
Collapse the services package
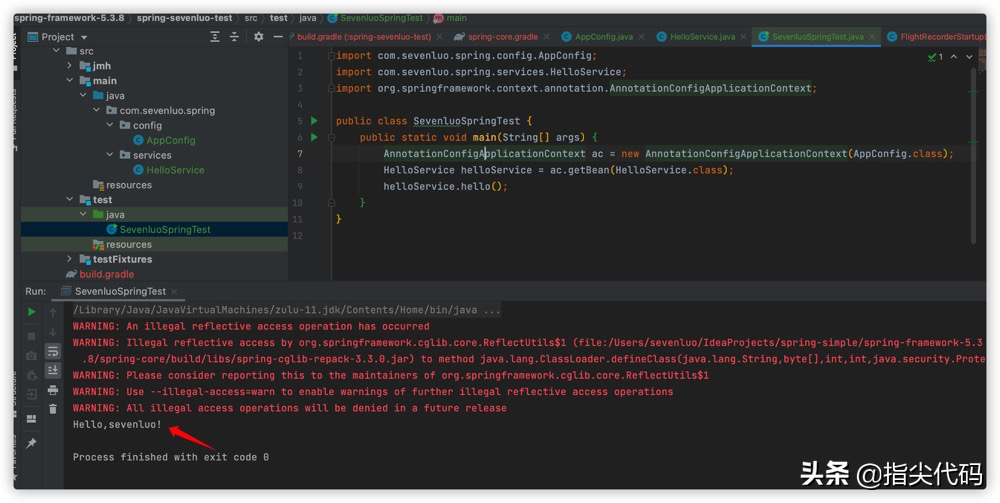[110, 155]
